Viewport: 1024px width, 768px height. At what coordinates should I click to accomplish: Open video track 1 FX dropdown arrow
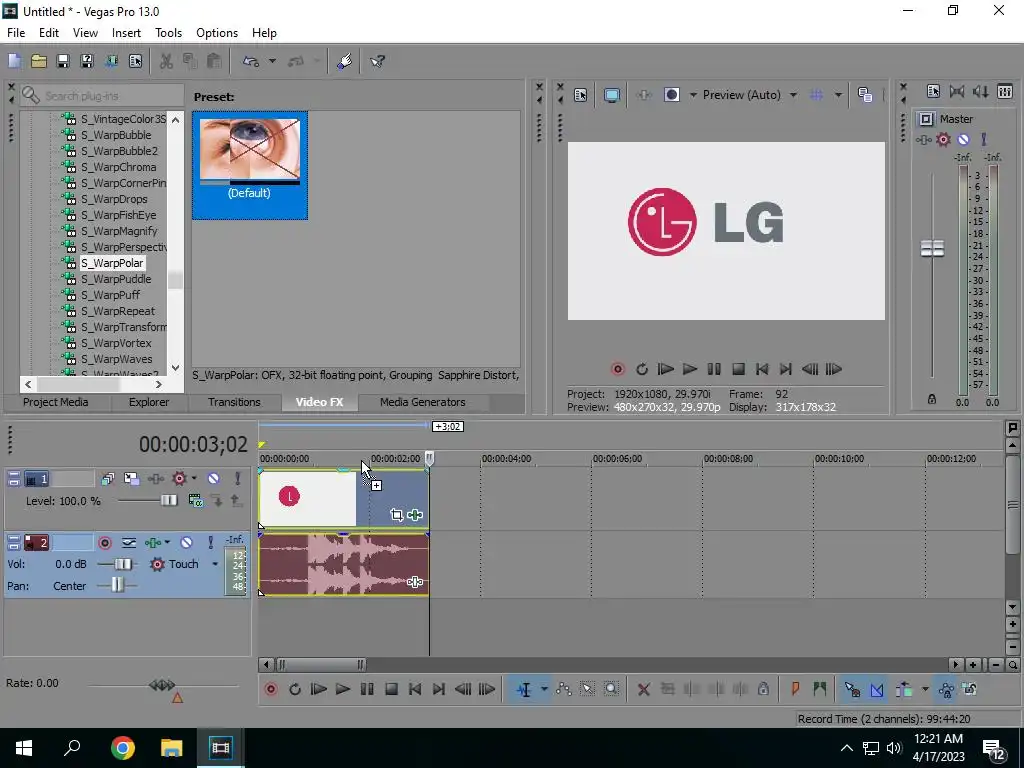coord(194,479)
